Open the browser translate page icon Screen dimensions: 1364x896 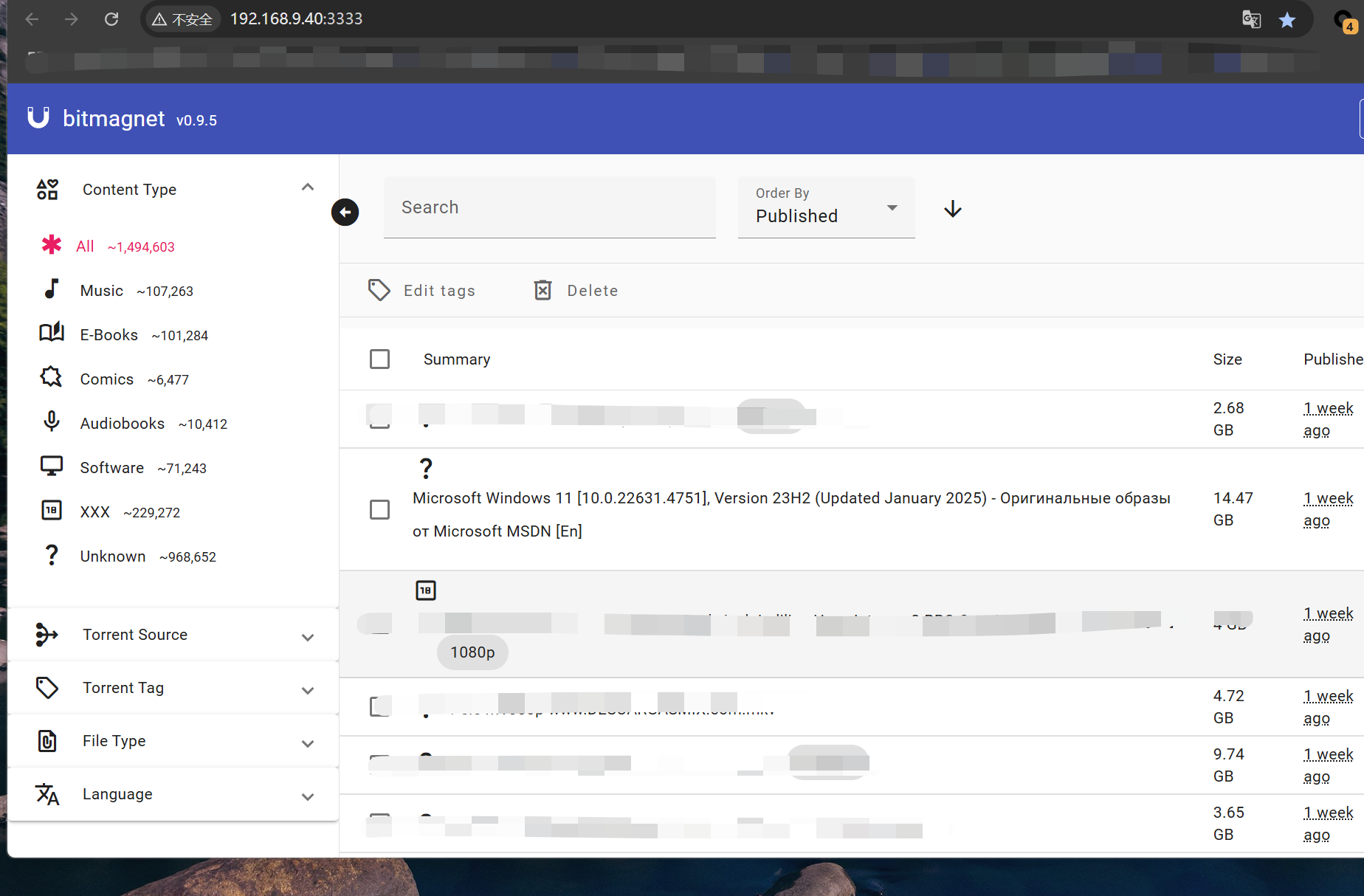pyautogui.click(x=1251, y=20)
